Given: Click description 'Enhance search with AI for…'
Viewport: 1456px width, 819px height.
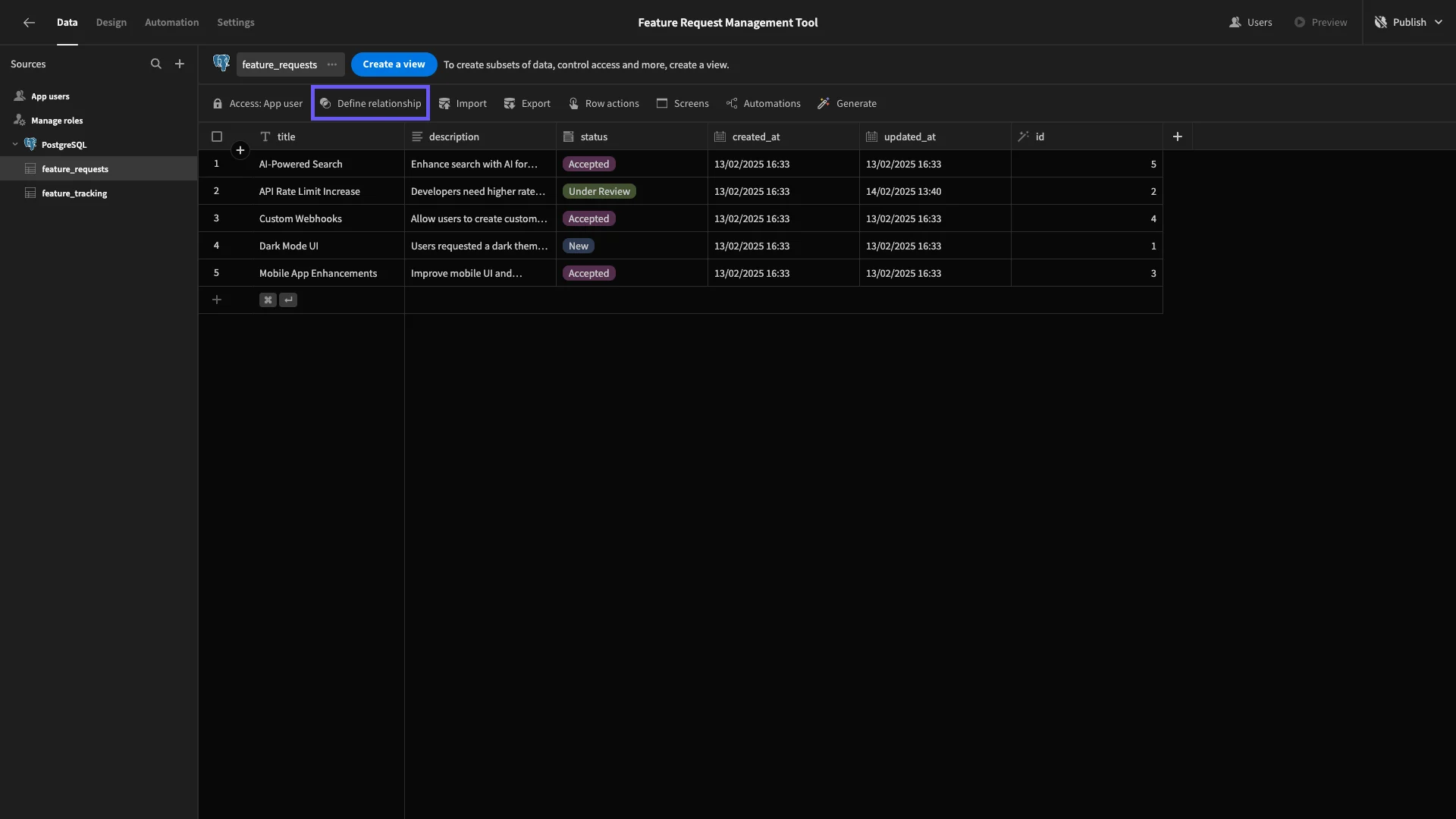Looking at the screenshot, I should [480, 164].
